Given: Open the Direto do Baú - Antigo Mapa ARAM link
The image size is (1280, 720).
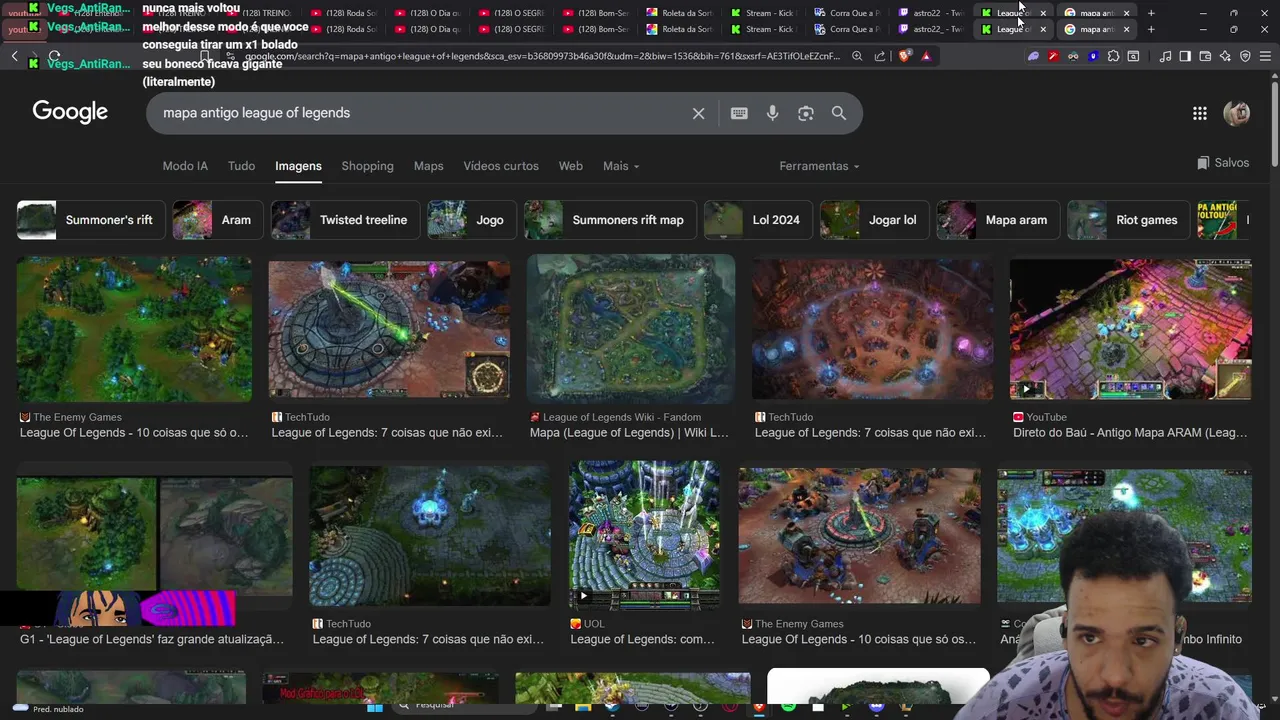Looking at the screenshot, I should [x=1130, y=433].
